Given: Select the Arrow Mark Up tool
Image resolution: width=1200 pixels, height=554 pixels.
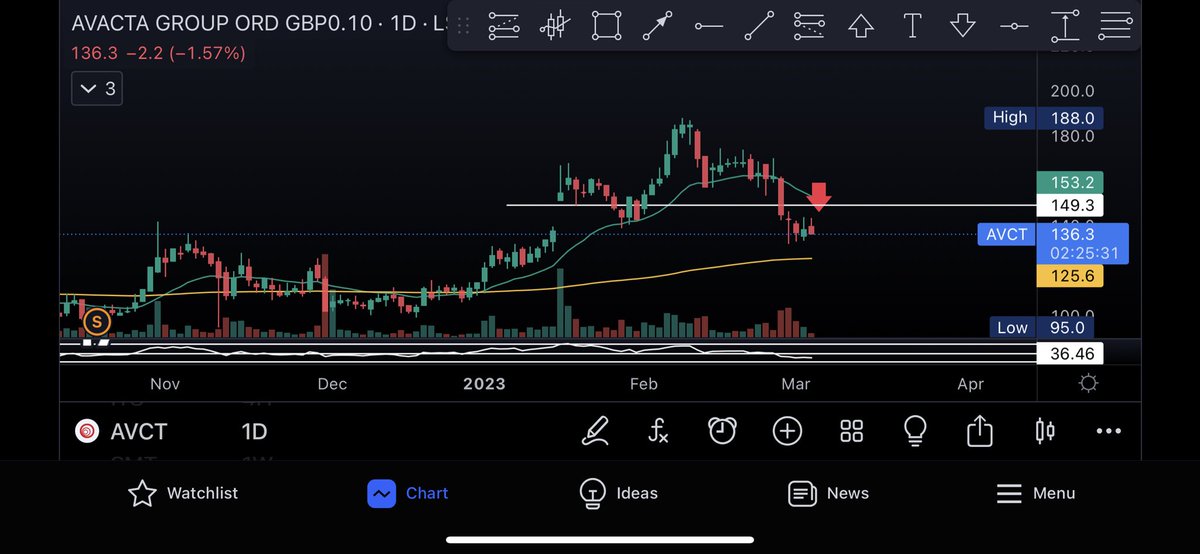Looking at the screenshot, I should (x=861, y=25).
